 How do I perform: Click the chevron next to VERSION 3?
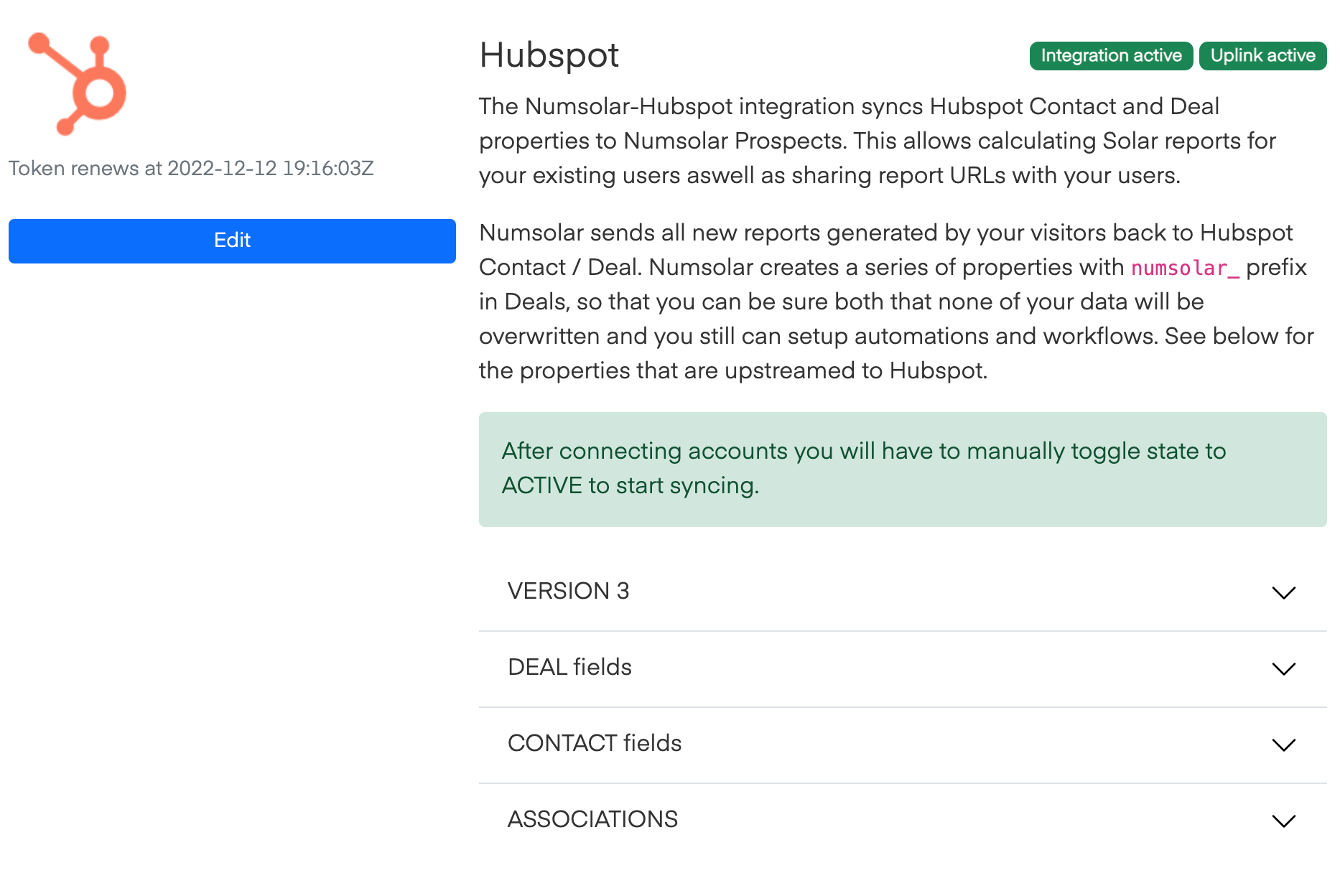point(1284,592)
